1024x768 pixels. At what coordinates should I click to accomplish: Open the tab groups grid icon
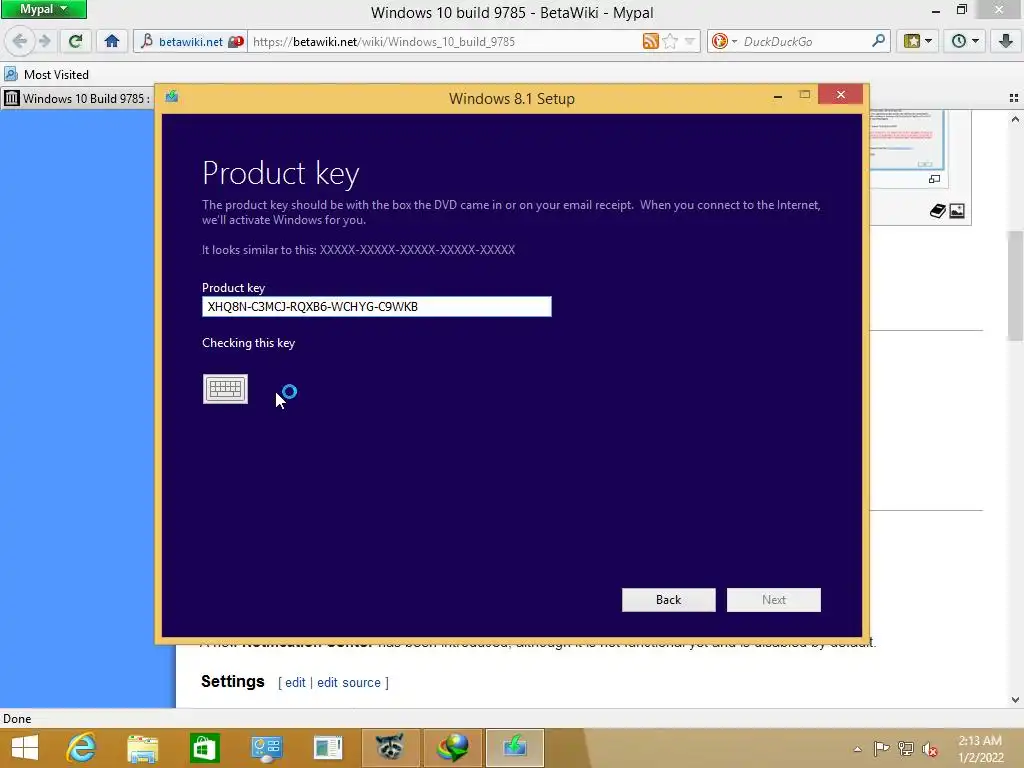pyautogui.click(x=1014, y=98)
